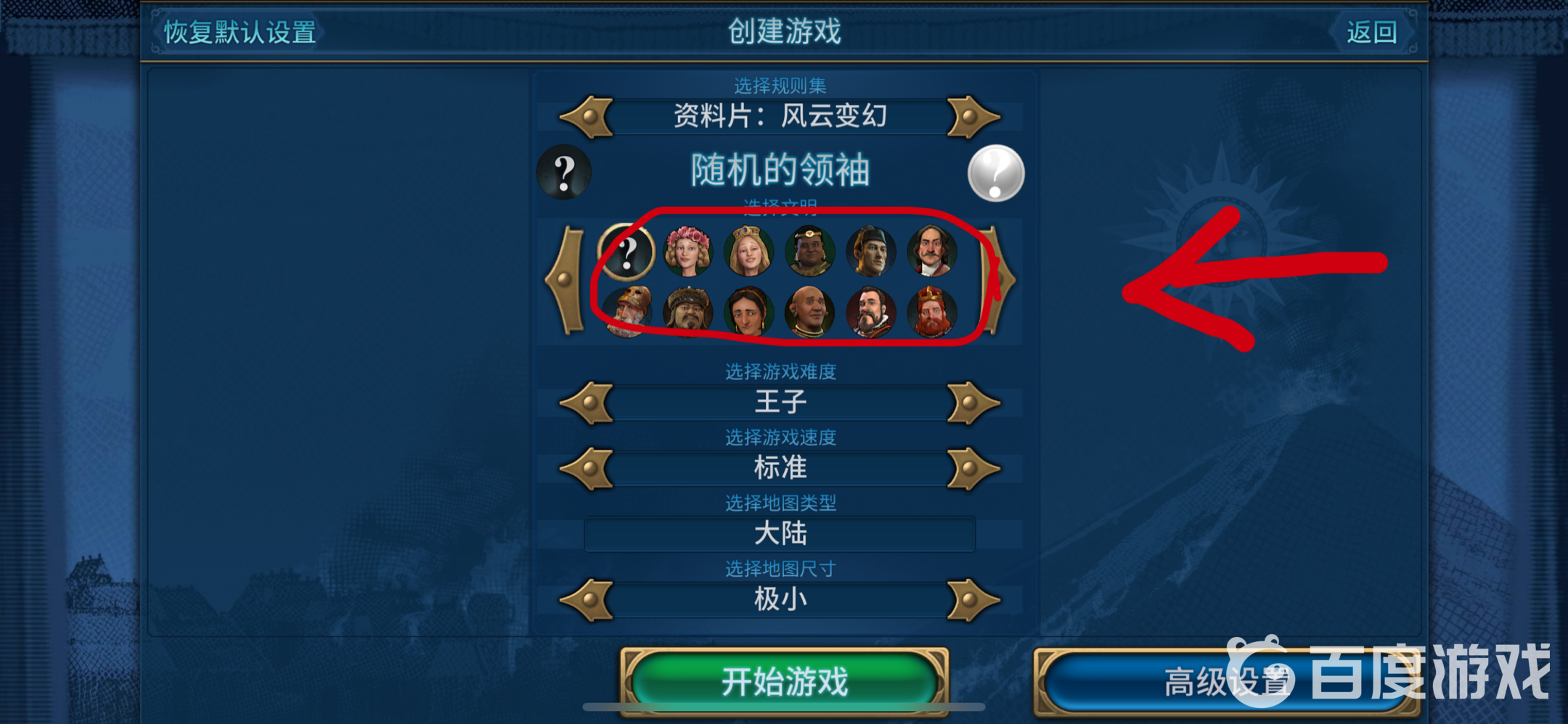Page leader list left with the large arrow
1568x724 pixels.
coord(565,280)
